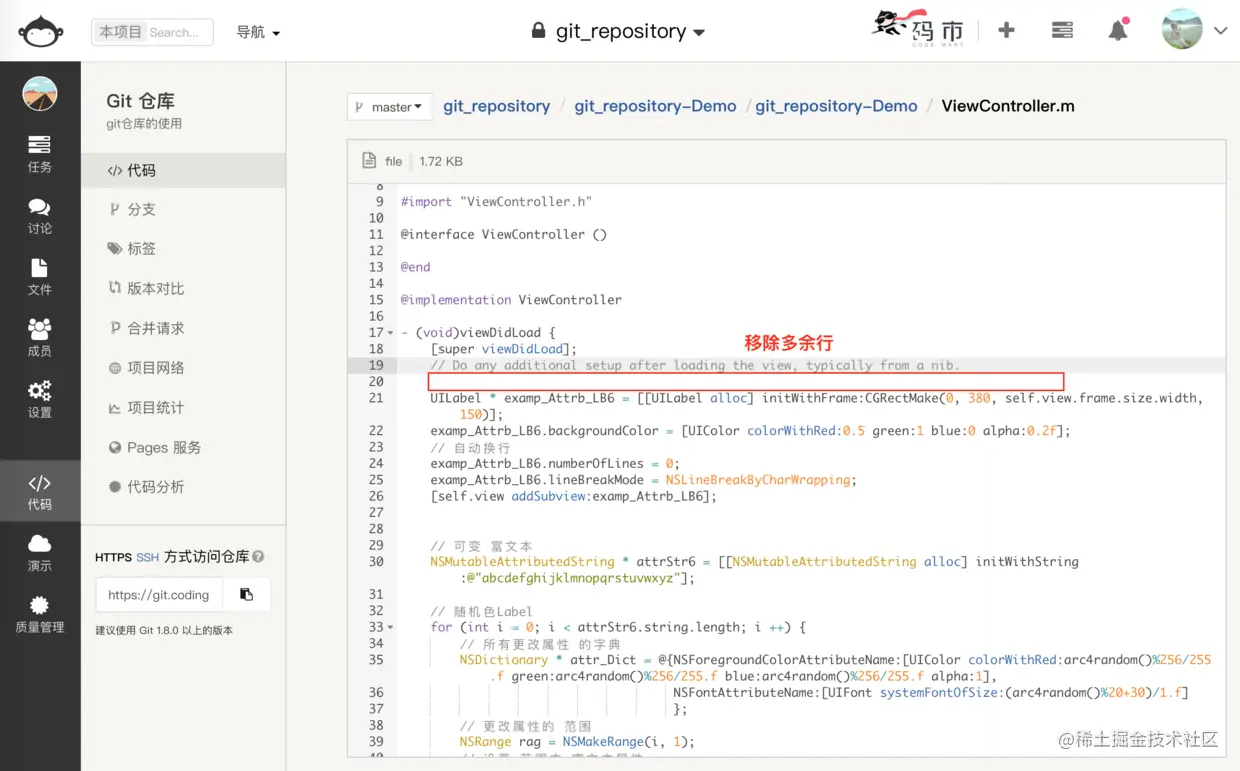Click the // 自动换行 comment line
1240x771 pixels.
(470, 447)
